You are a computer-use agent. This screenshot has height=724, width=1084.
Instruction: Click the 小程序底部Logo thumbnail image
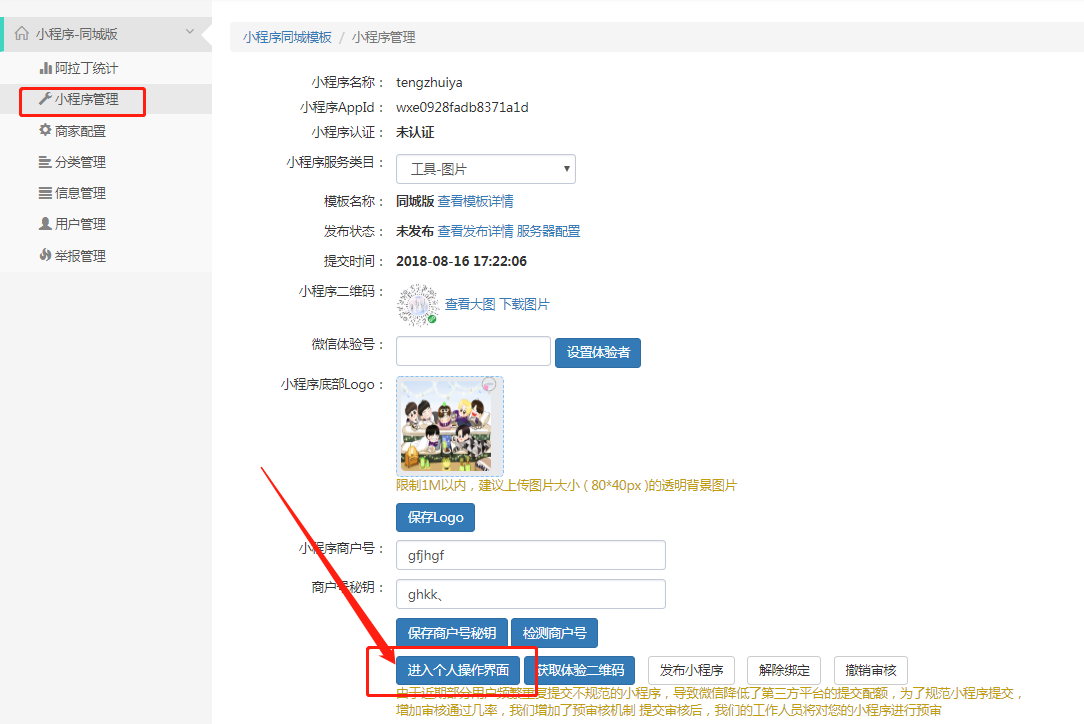tap(449, 425)
